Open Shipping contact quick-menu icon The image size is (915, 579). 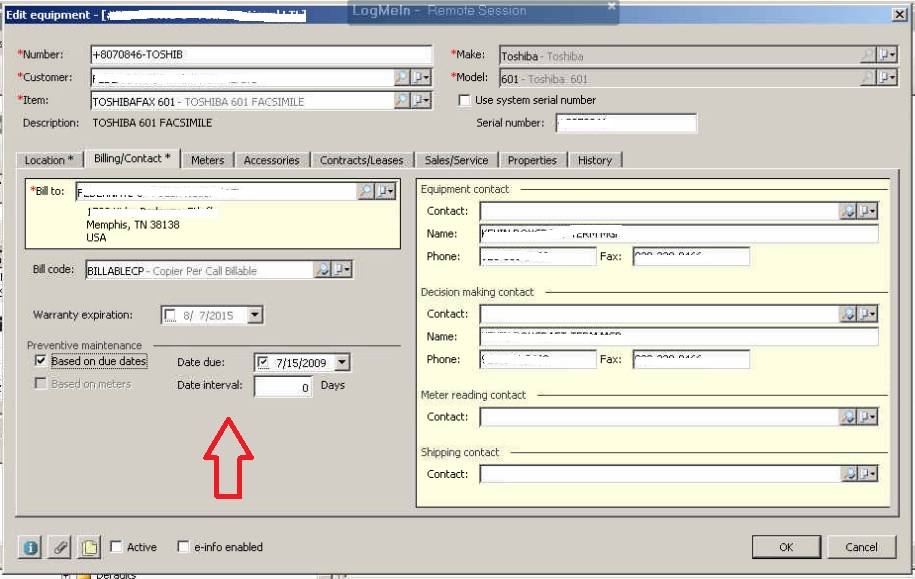[868, 474]
